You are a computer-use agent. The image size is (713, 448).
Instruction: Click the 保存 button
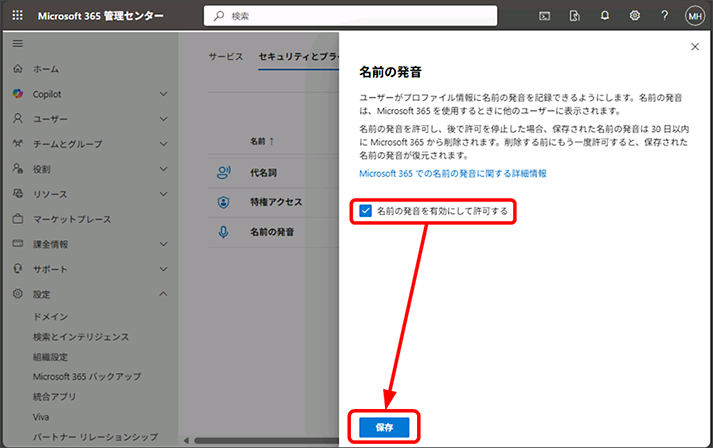click(384, 428)
